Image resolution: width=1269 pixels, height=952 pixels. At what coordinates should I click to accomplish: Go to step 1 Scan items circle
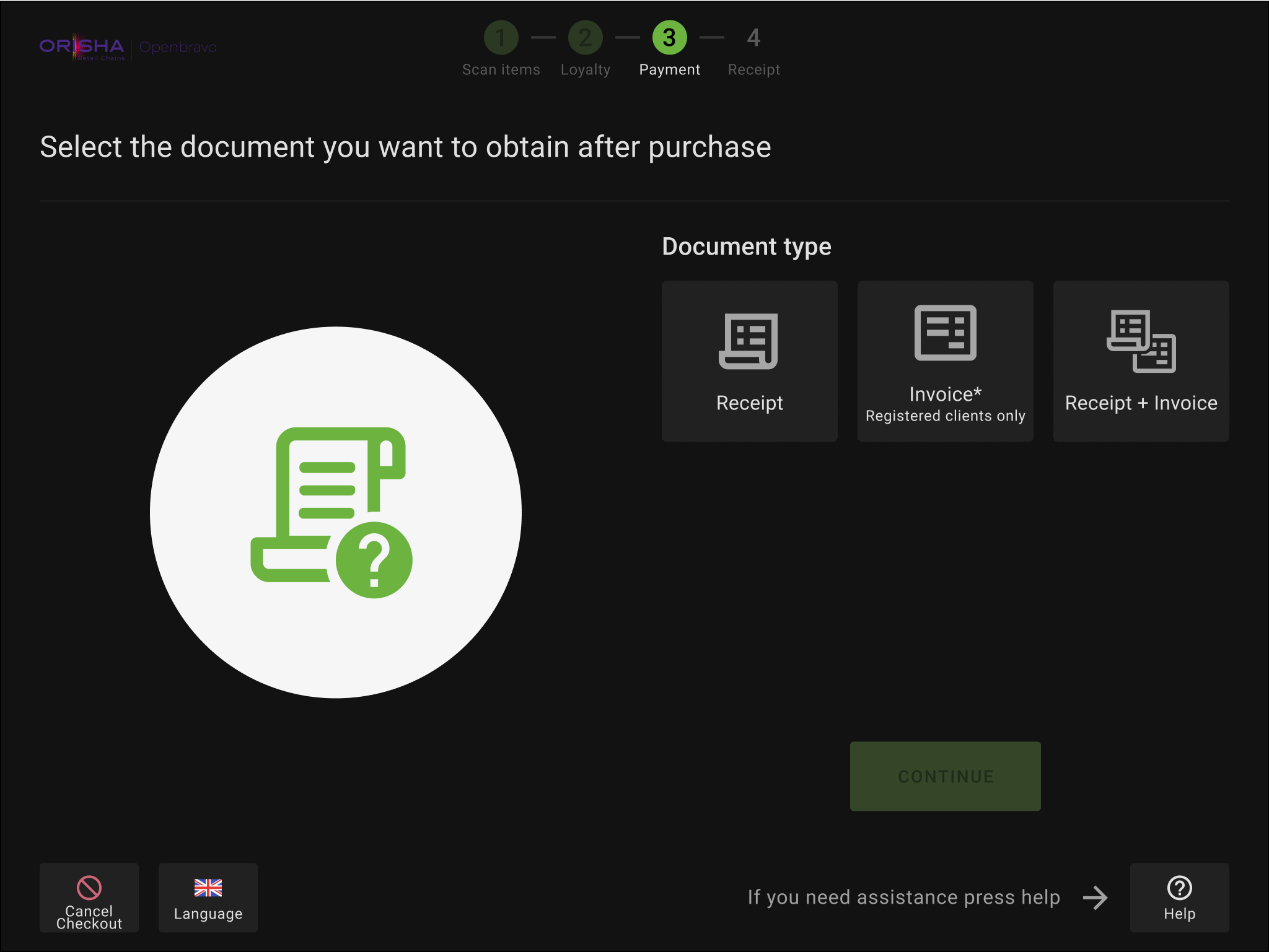coord(501,38)
